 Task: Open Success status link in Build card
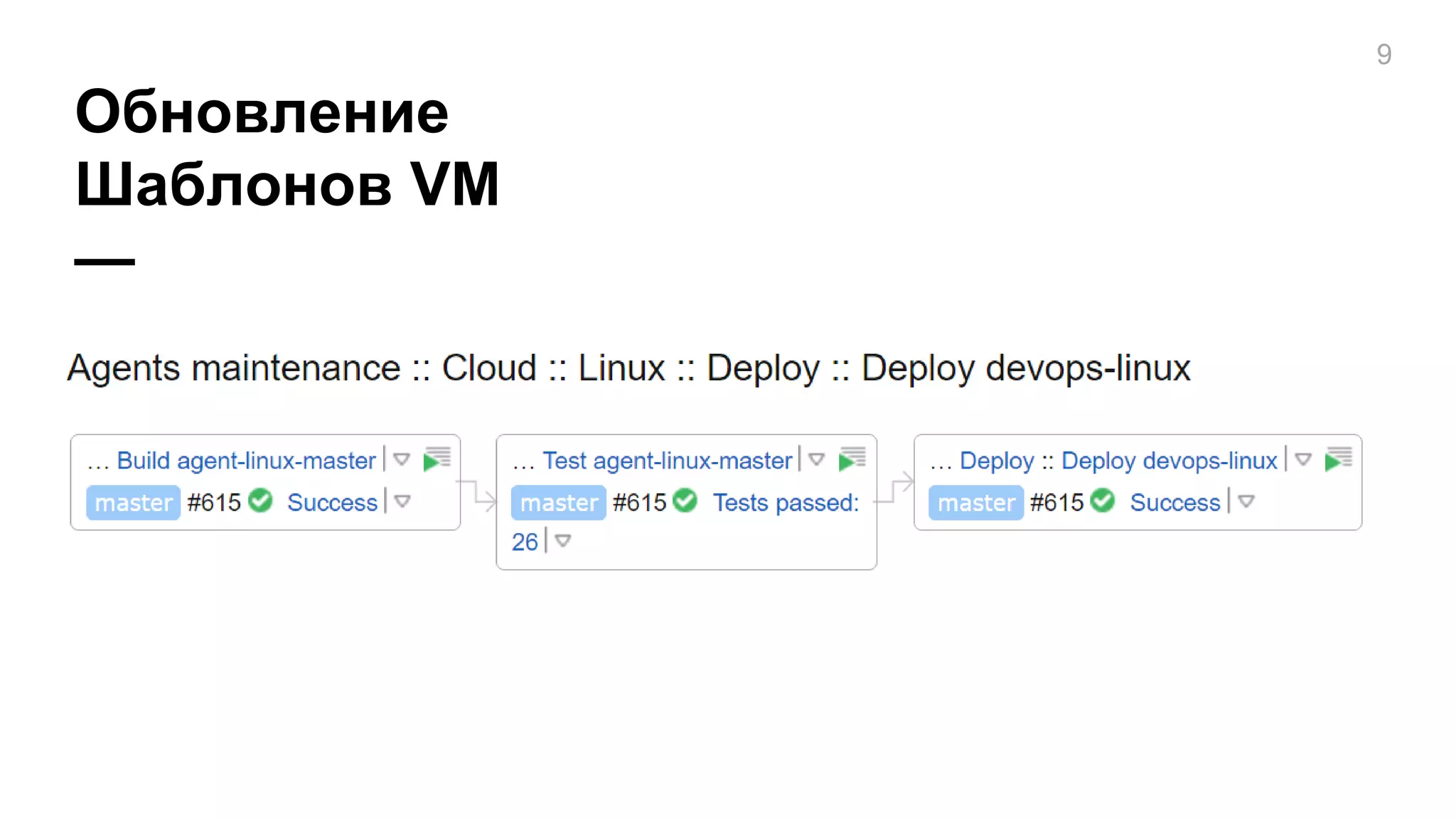332,503
